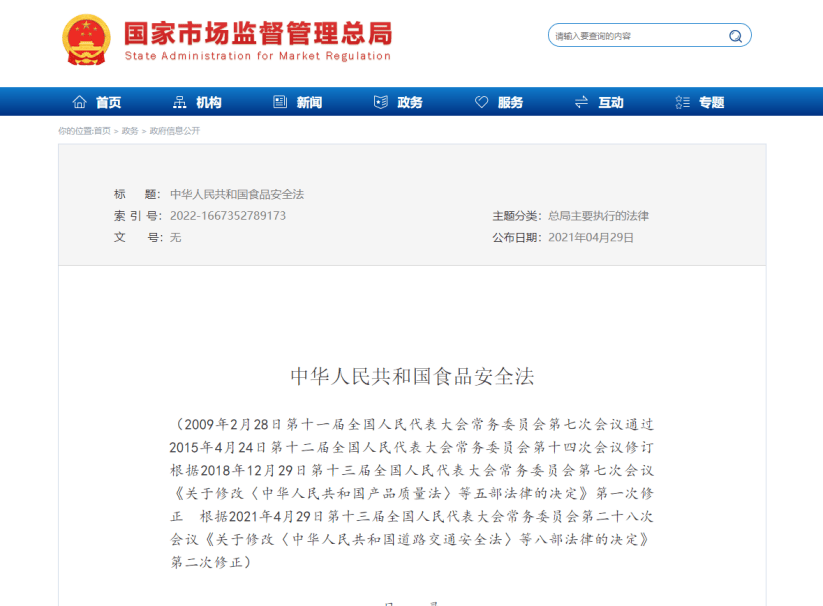Viewport: 823px width, 606px height.
Task: Click 政府信息公开 in the breadcrumb
Action: pyautogui.click(x=175, y=131)
